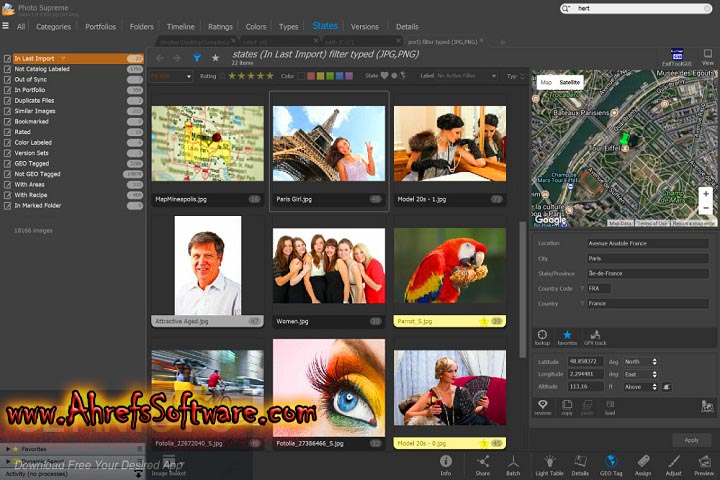Click the Apply button
Viewport: 720px width, 480px height.
pos(692,440)
